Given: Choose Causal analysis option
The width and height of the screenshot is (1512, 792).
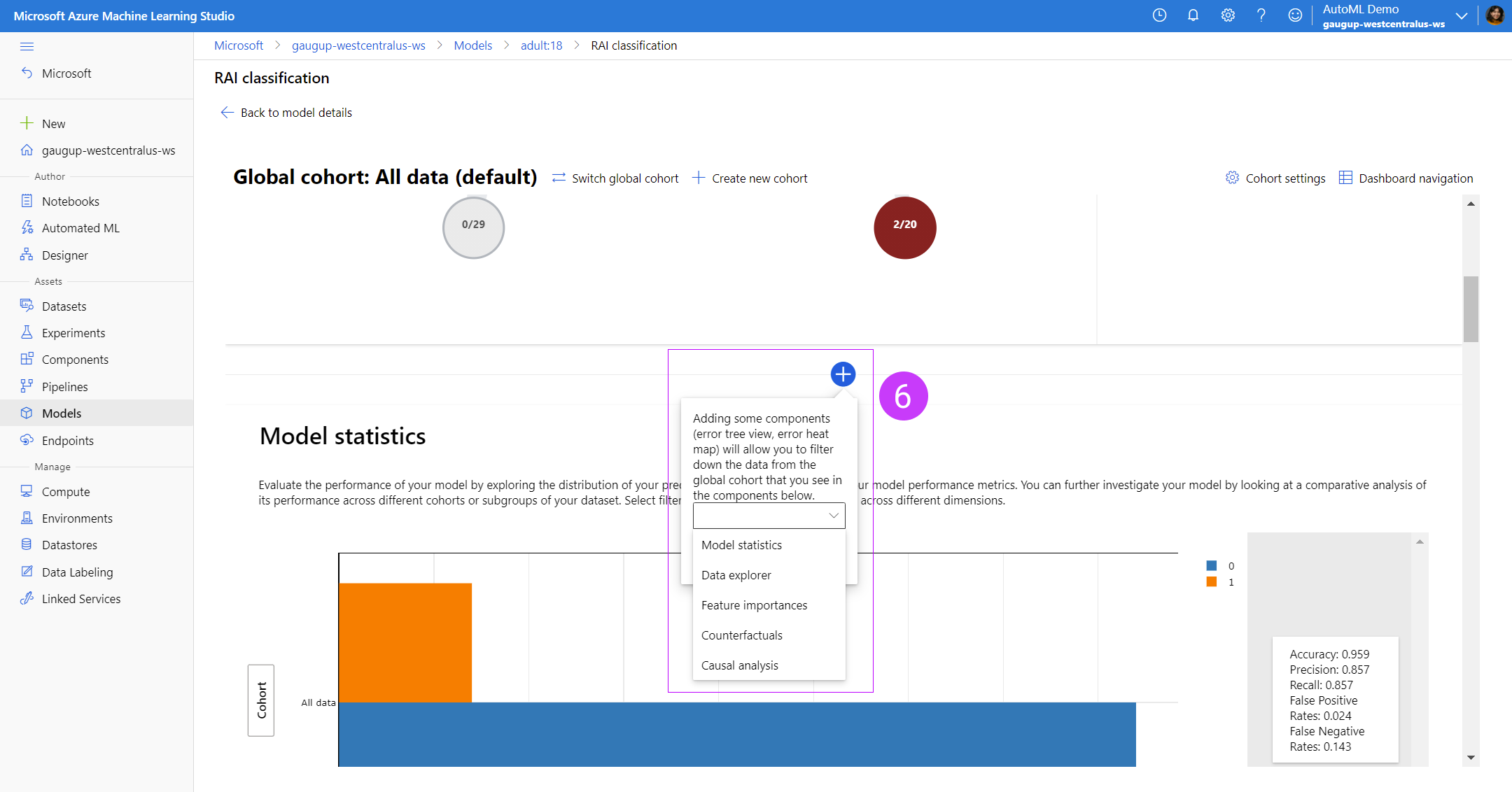Looking at the screenshot, I should click(739, 665).
